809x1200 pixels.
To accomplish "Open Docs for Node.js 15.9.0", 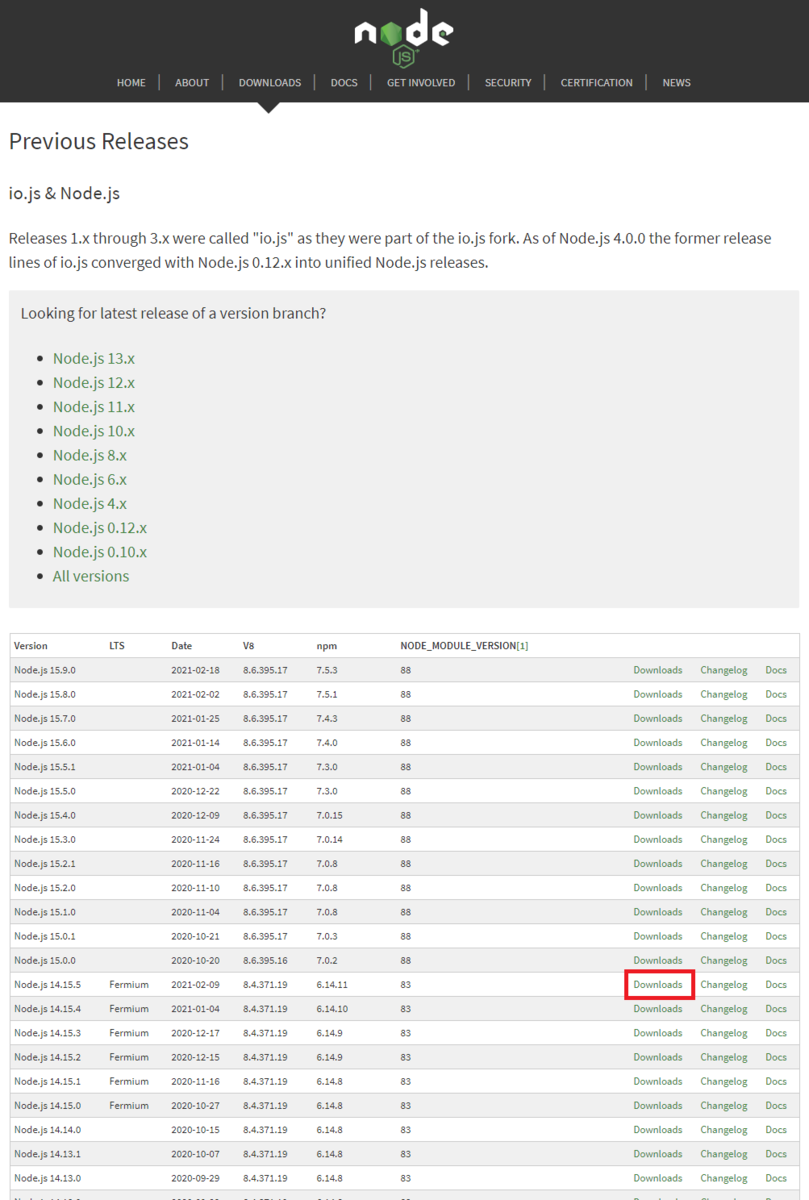I will click(776, 670).
